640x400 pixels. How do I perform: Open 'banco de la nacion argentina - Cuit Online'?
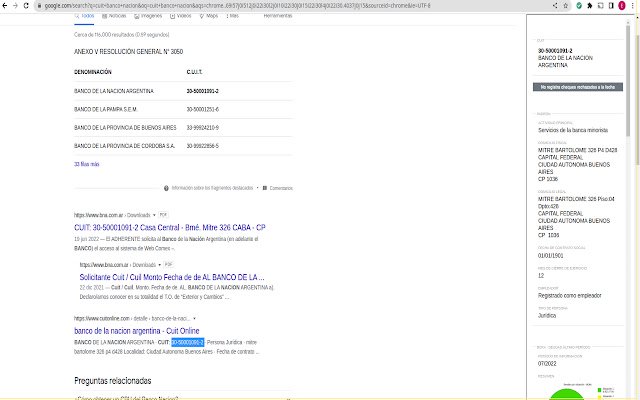pyautogui.click(x=137, y=331)
